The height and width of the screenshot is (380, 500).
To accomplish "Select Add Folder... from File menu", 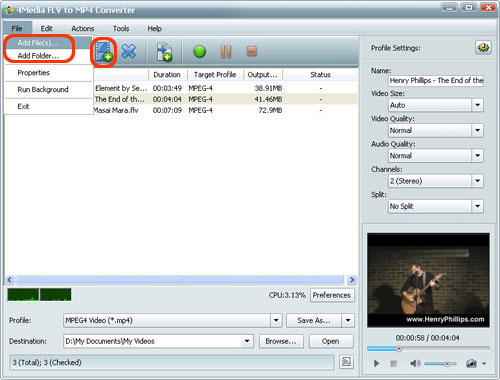I will click(38, 56).
